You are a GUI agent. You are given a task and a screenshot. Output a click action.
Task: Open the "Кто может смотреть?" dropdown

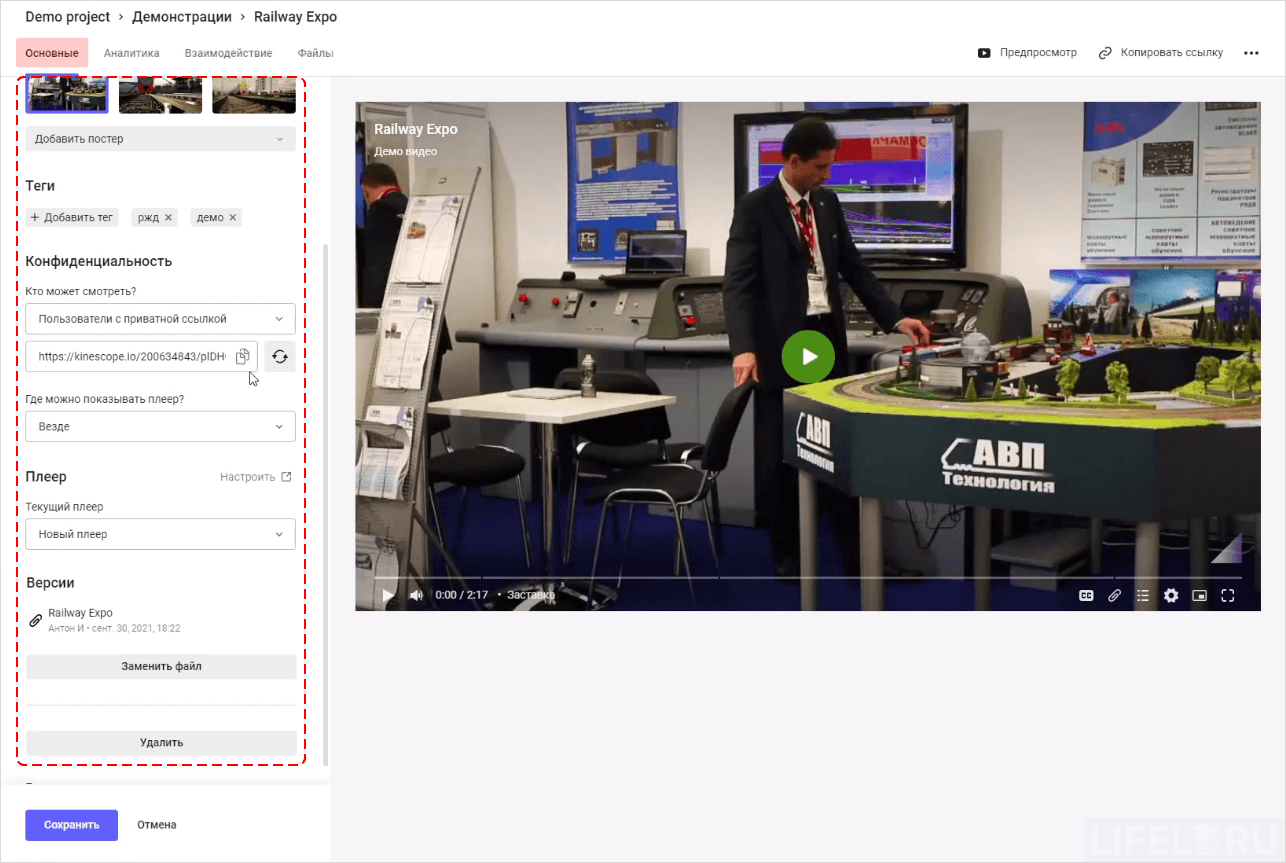(160, 319)
